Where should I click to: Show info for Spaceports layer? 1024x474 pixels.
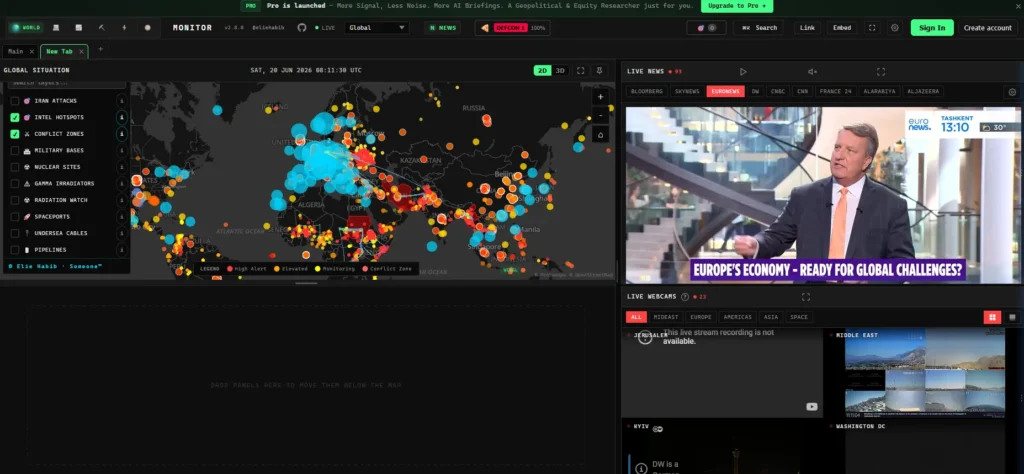(x=121, y=217)
